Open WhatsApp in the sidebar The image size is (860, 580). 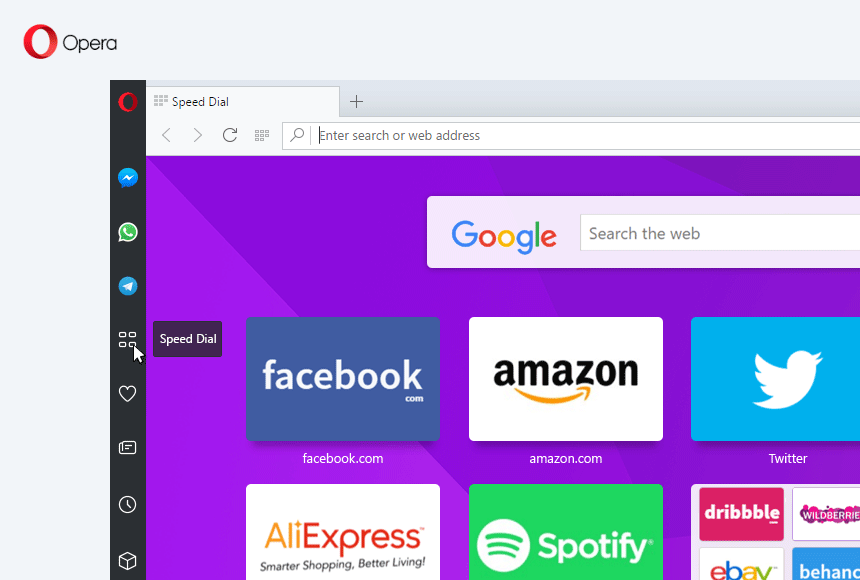click(127, 232)
